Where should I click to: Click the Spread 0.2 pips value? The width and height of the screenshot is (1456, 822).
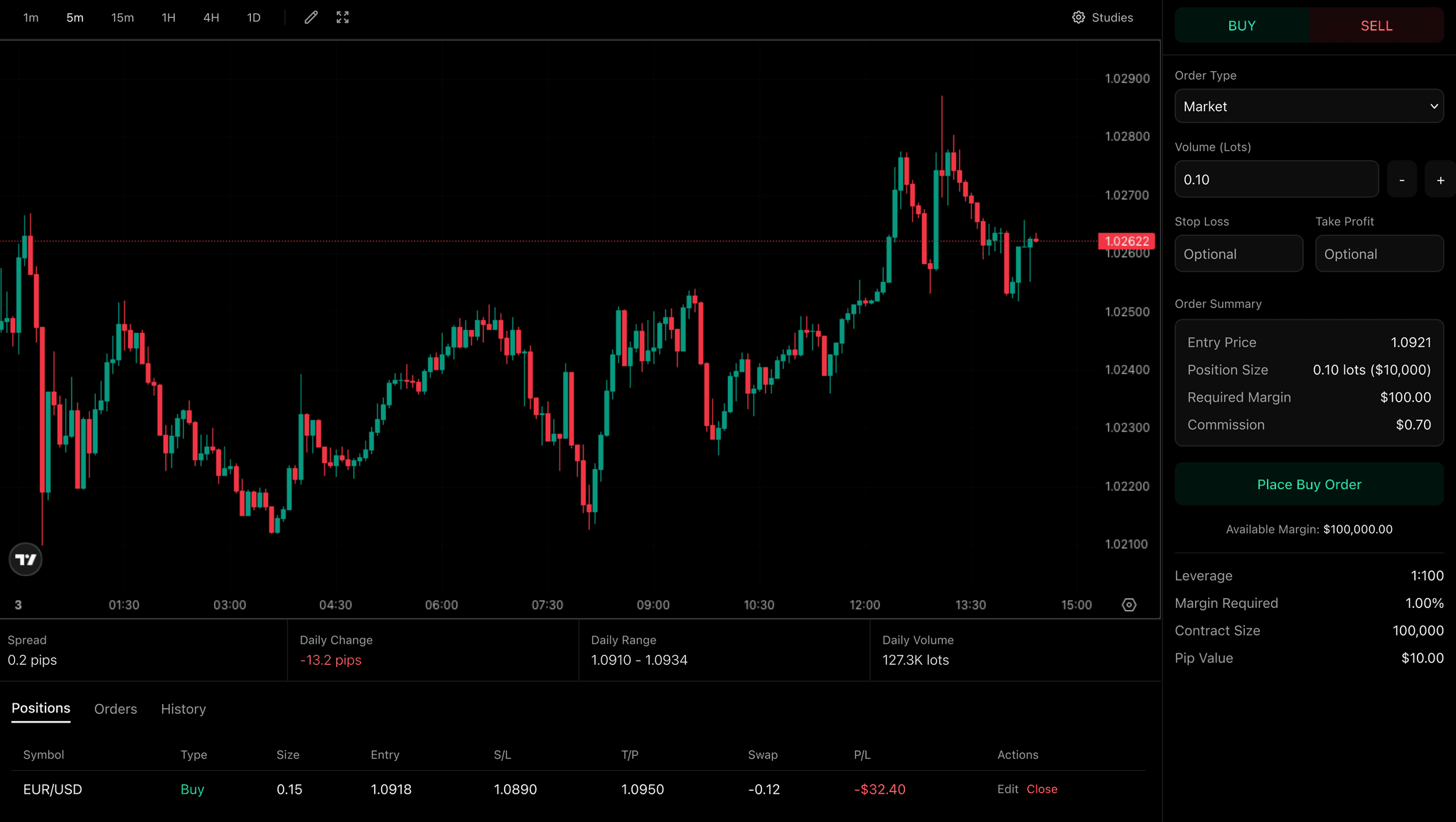32,660
